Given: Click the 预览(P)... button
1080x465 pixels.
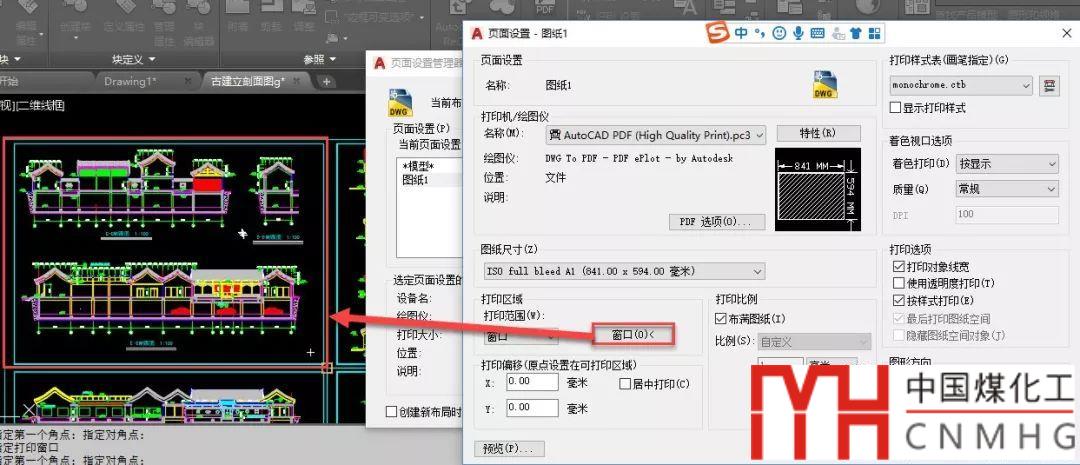Looking at the screenshot, I should point(512,449).
